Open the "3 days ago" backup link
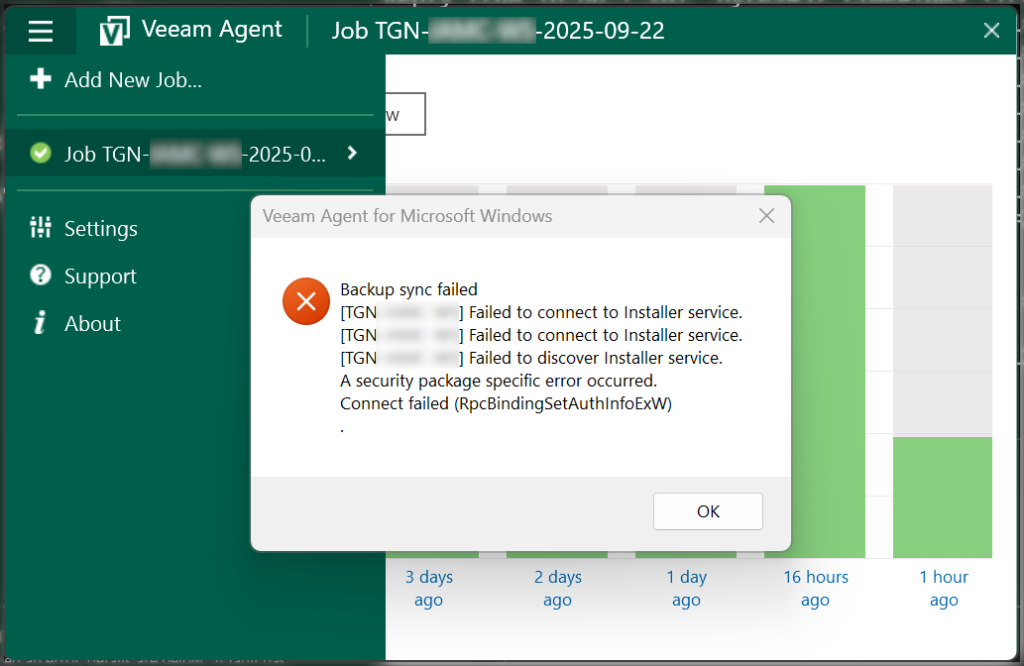Viewport: 1024px width, 666px height. tap(429, 588)
